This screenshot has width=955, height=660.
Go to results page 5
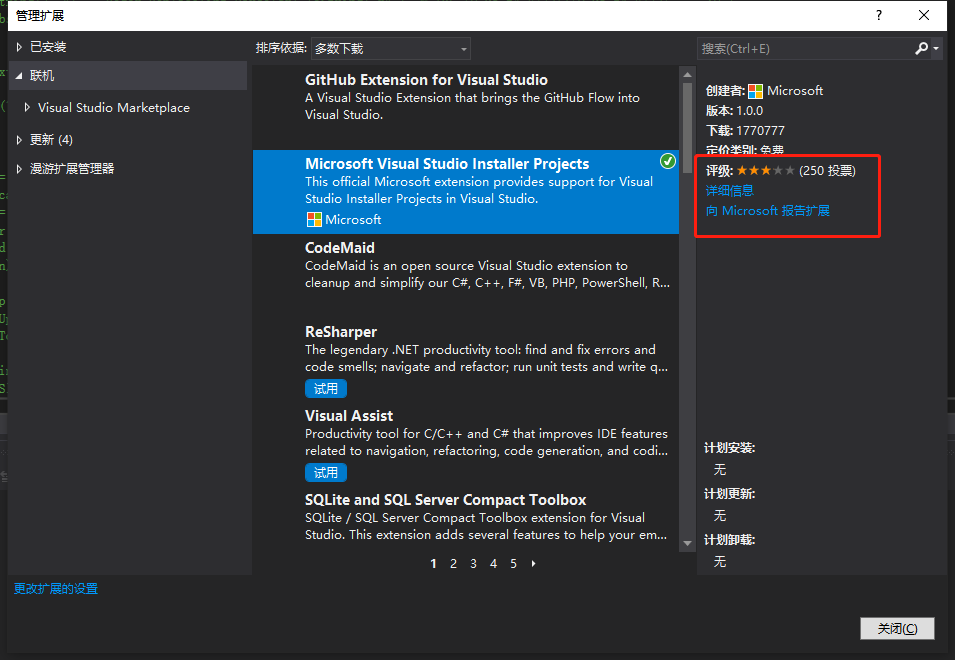point(513,564)
